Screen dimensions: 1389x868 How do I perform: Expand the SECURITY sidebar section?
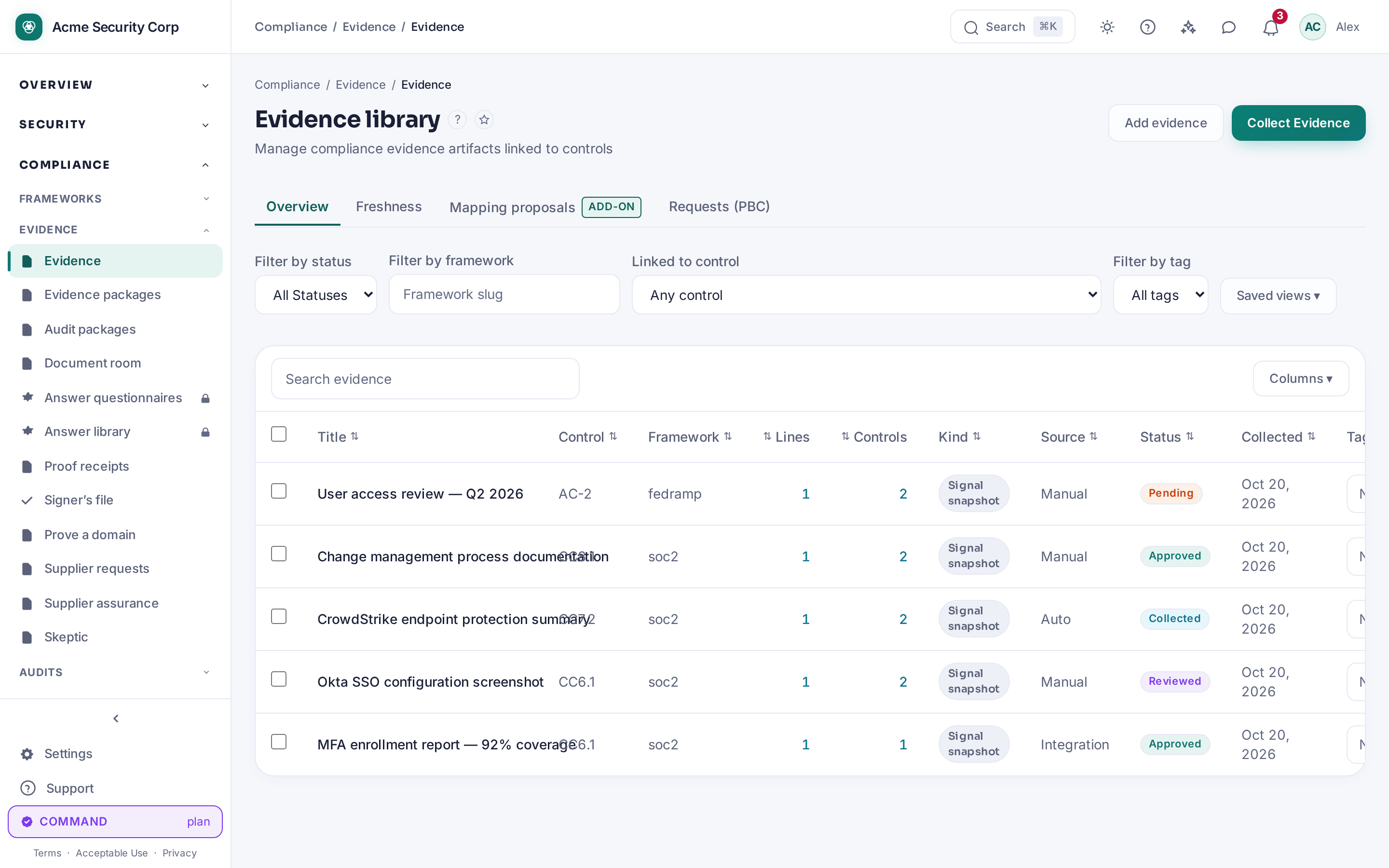(x=115, y=124)
